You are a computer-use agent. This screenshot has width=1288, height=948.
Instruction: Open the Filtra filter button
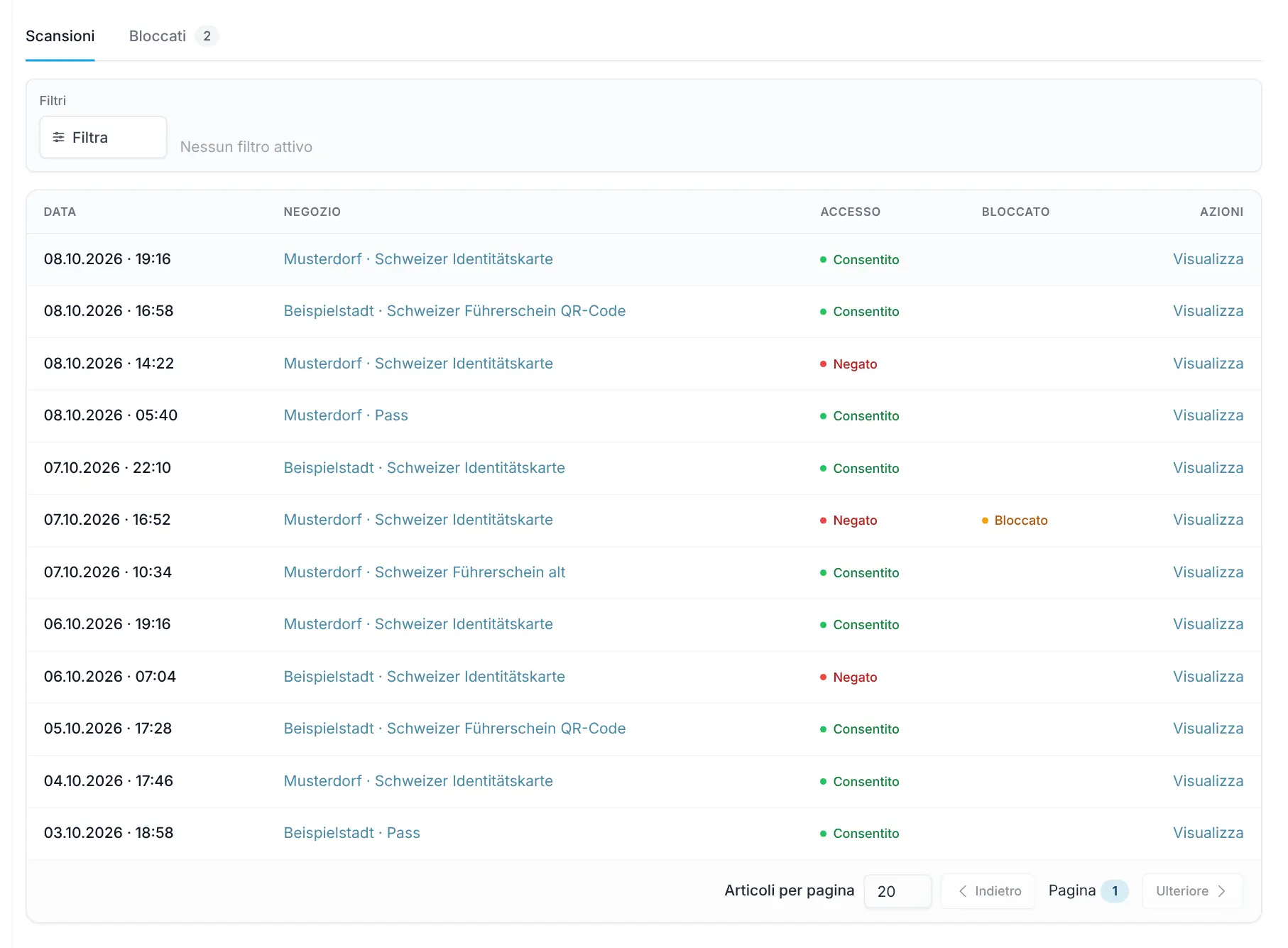103,137
